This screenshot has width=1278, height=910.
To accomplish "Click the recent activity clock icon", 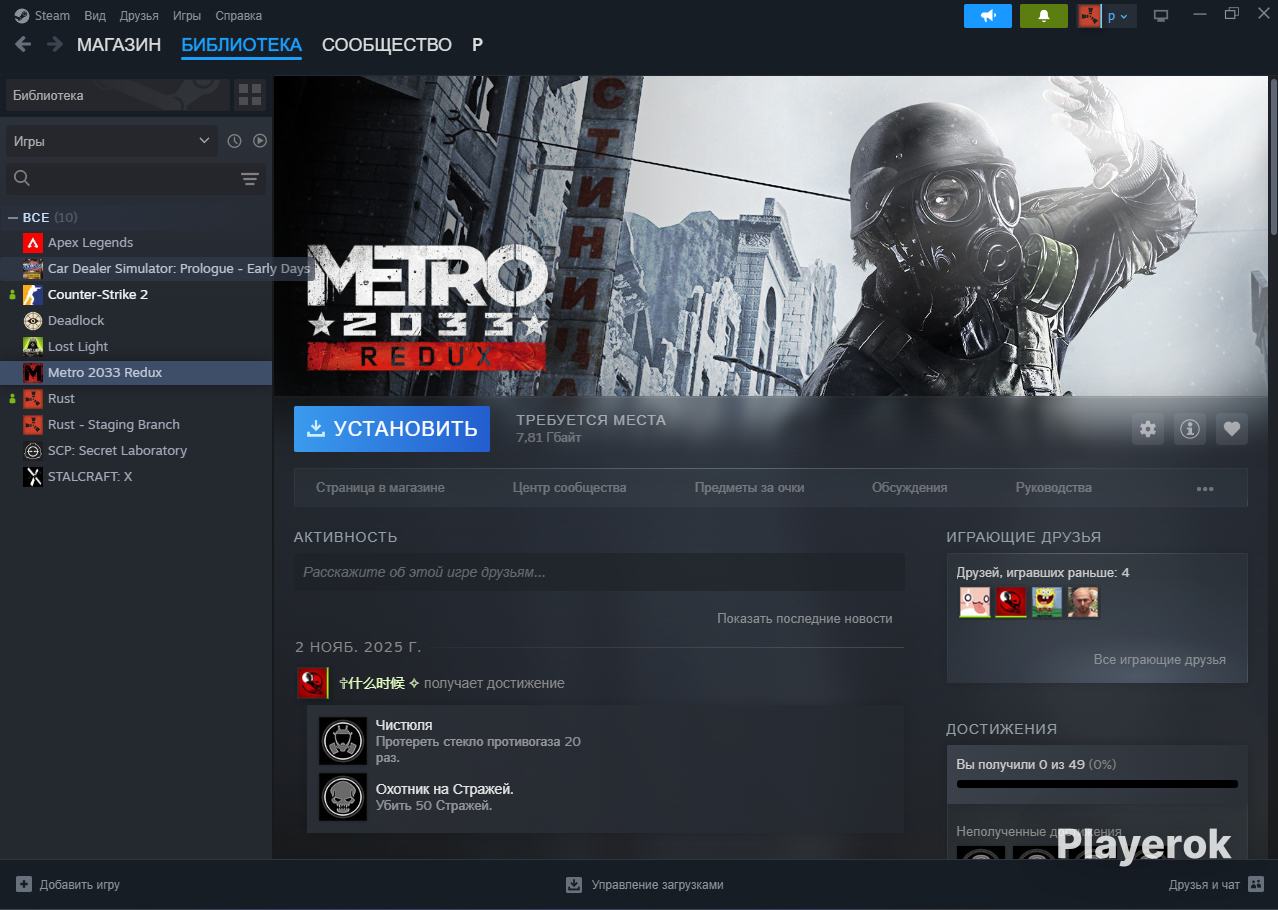I will (234, 141).
